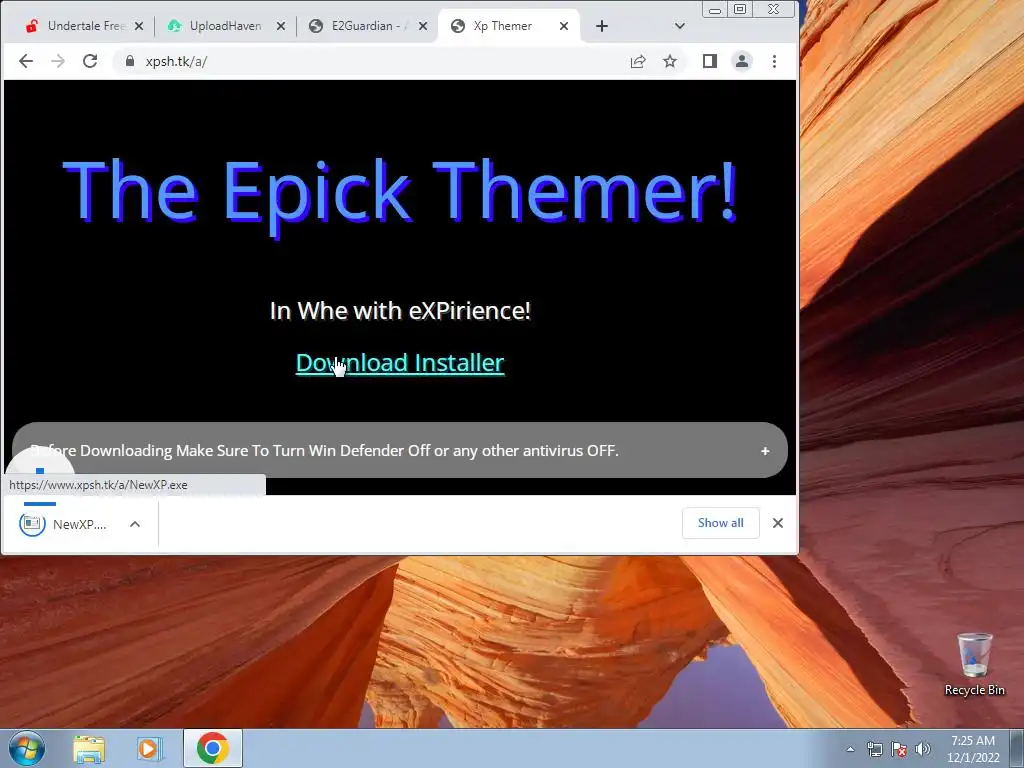Minimize the Chrome window
The image size is (1024, 768).
pyautogui.click(x=715, y=9)
